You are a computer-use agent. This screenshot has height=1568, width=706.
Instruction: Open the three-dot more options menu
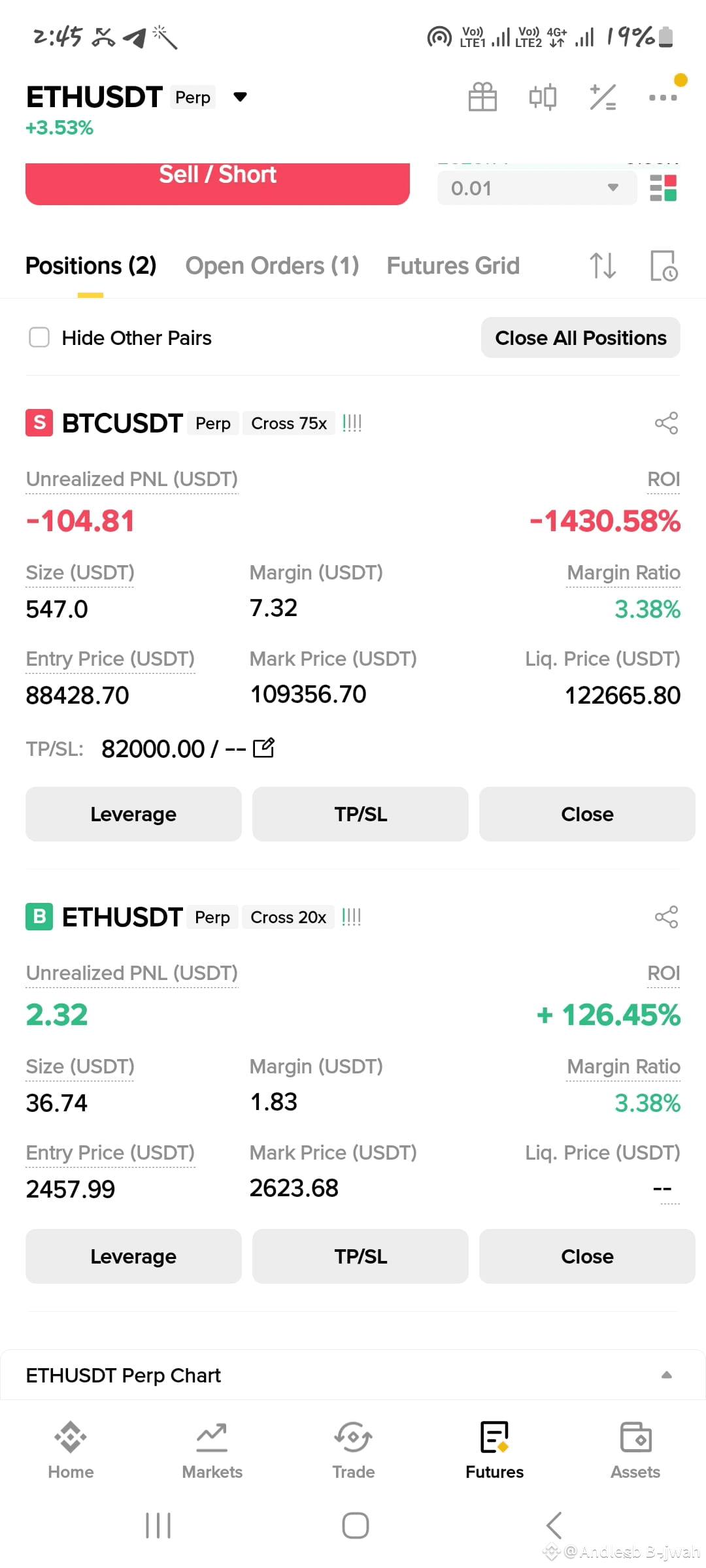click(x=663, y=97)
